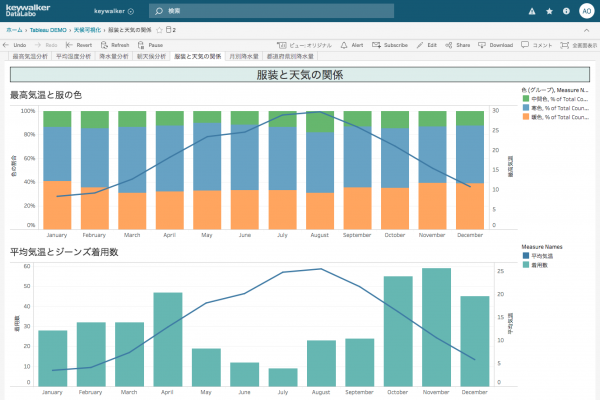Select the April jeans count bar
This screenshot has width=600, height=400.
click(168, 340)
